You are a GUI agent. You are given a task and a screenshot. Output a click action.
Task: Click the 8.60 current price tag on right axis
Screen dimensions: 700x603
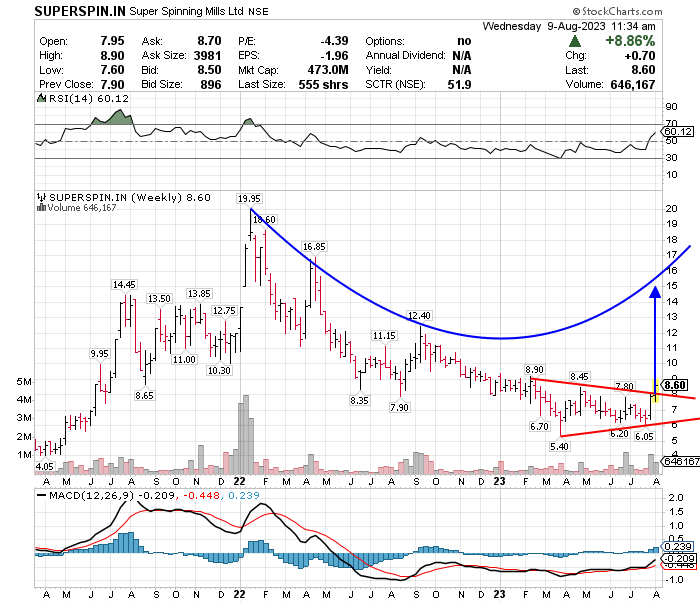[675, 385]
